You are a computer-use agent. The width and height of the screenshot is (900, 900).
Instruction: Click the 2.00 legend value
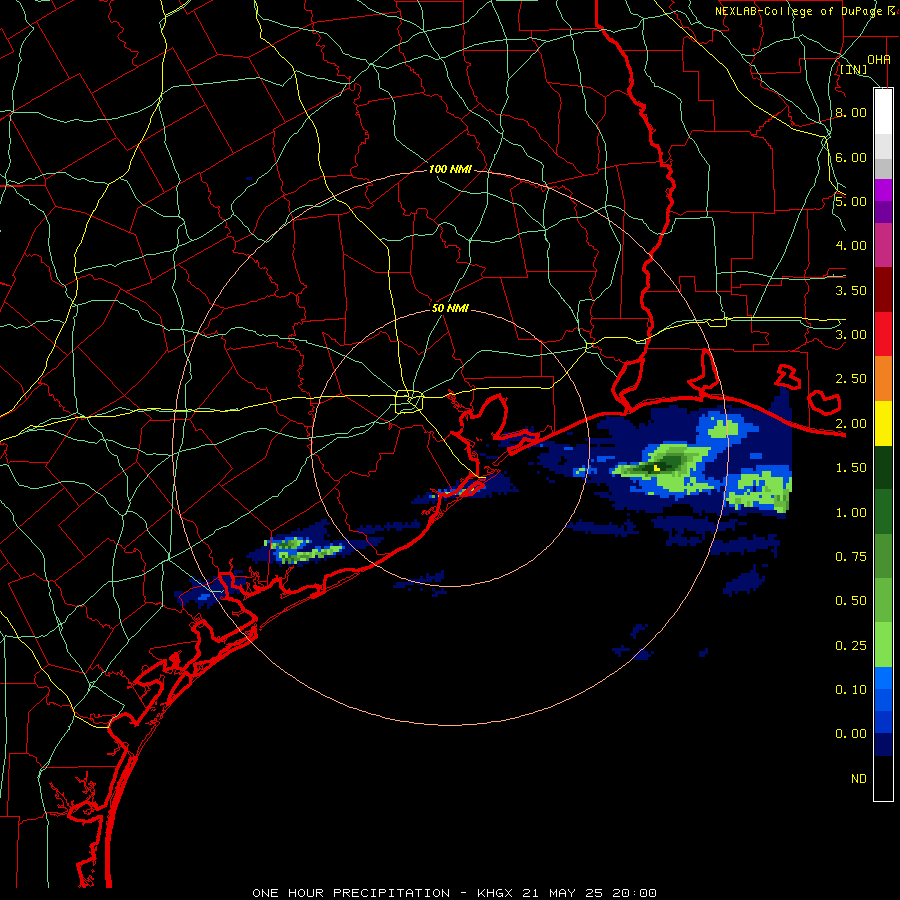point(851,424)
